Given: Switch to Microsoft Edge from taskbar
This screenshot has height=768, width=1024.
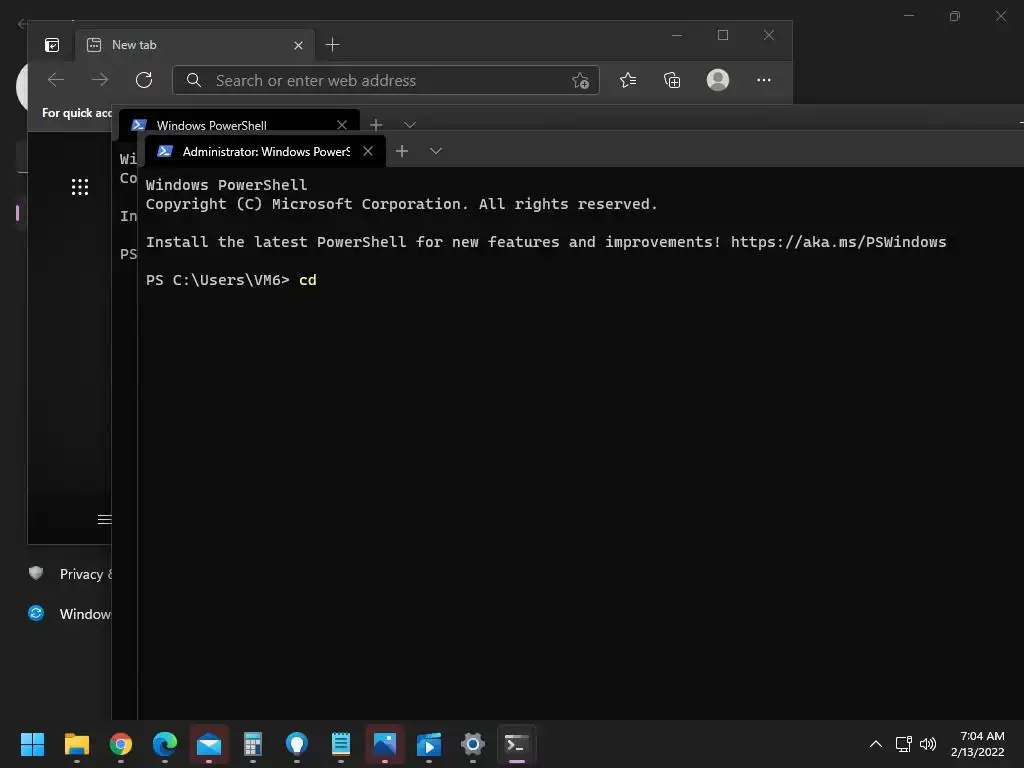Looking at the screenshot, I should tap(165, 744).
